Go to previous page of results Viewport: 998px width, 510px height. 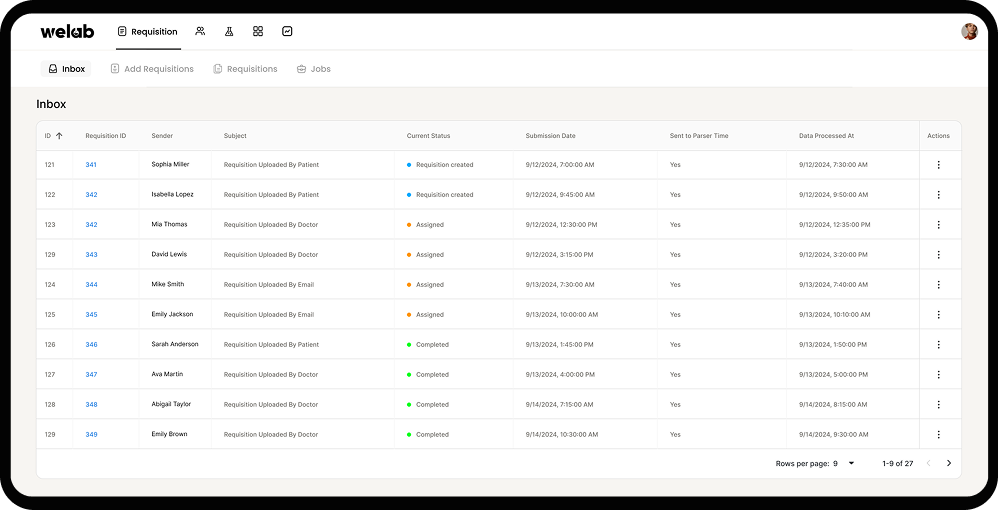pos(928,464)
